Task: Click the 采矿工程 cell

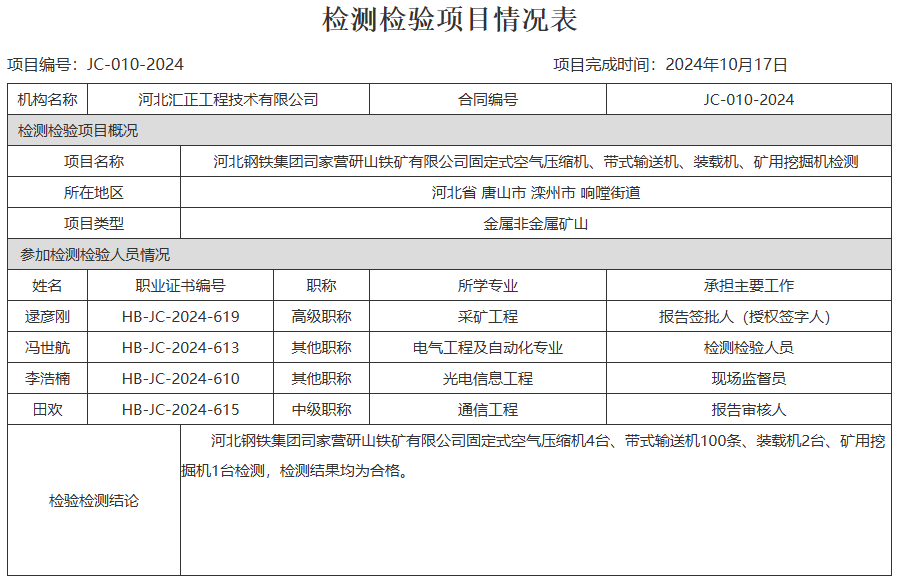Action: coord(488,317)
